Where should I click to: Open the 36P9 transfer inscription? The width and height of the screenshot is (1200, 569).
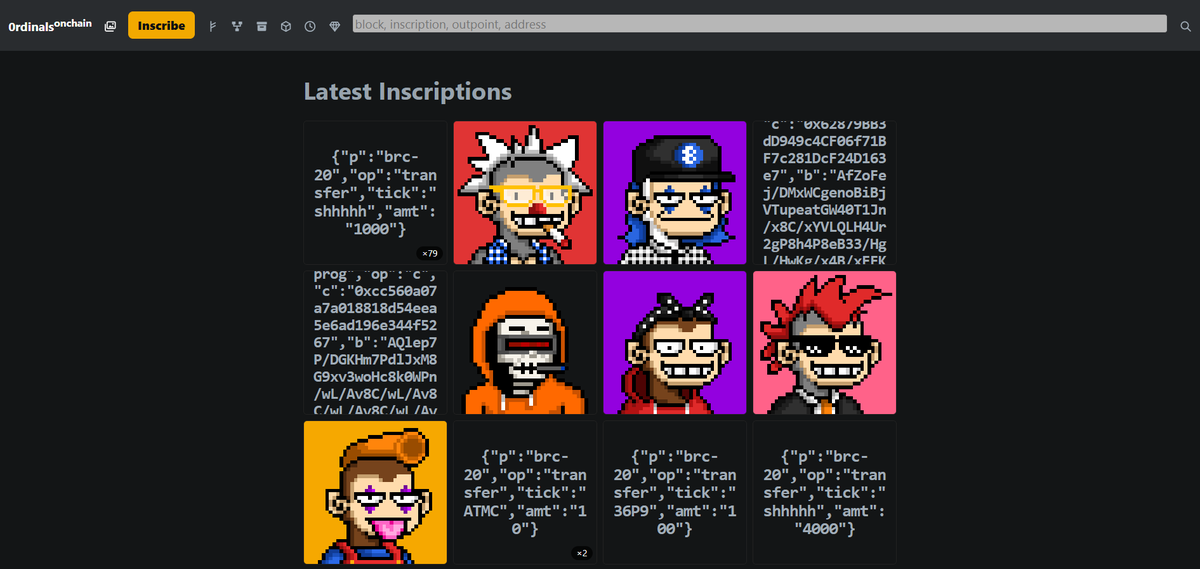click(x=675, y=492)
